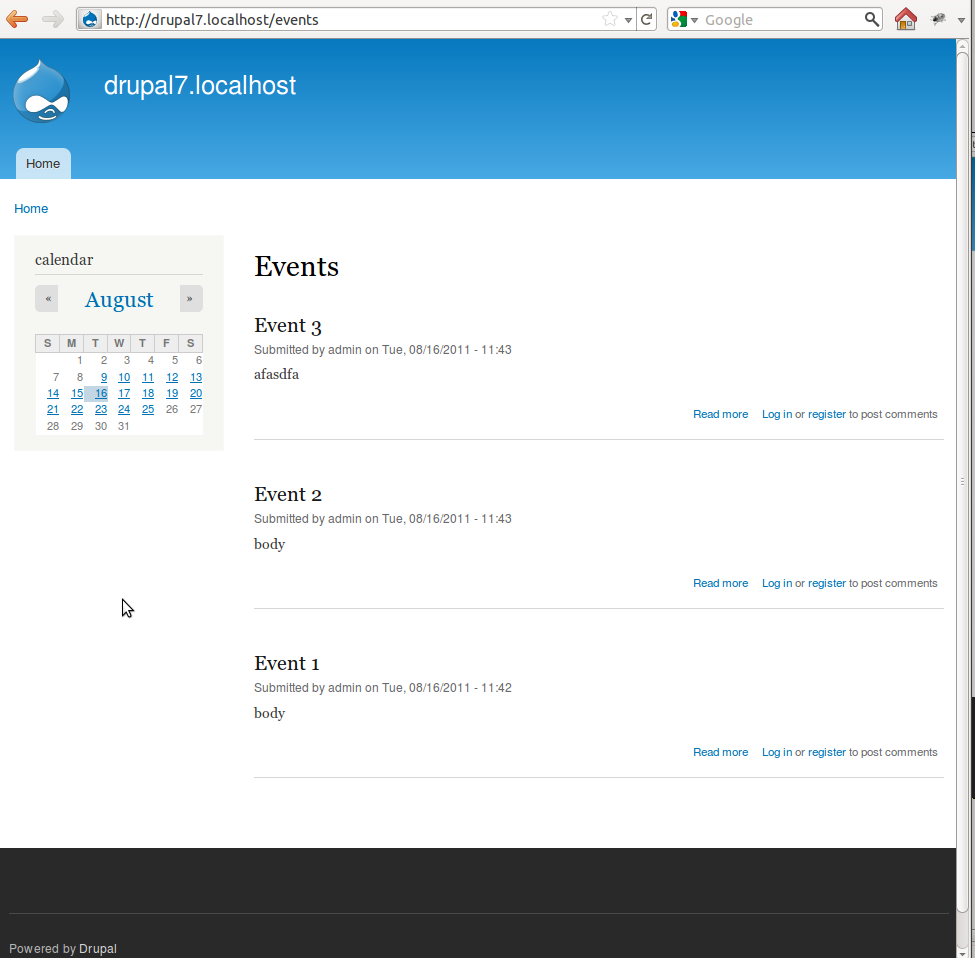Open the URL history dropdown arrow
The height and width of the screenshot is (958, 975).
coord(628,20)
